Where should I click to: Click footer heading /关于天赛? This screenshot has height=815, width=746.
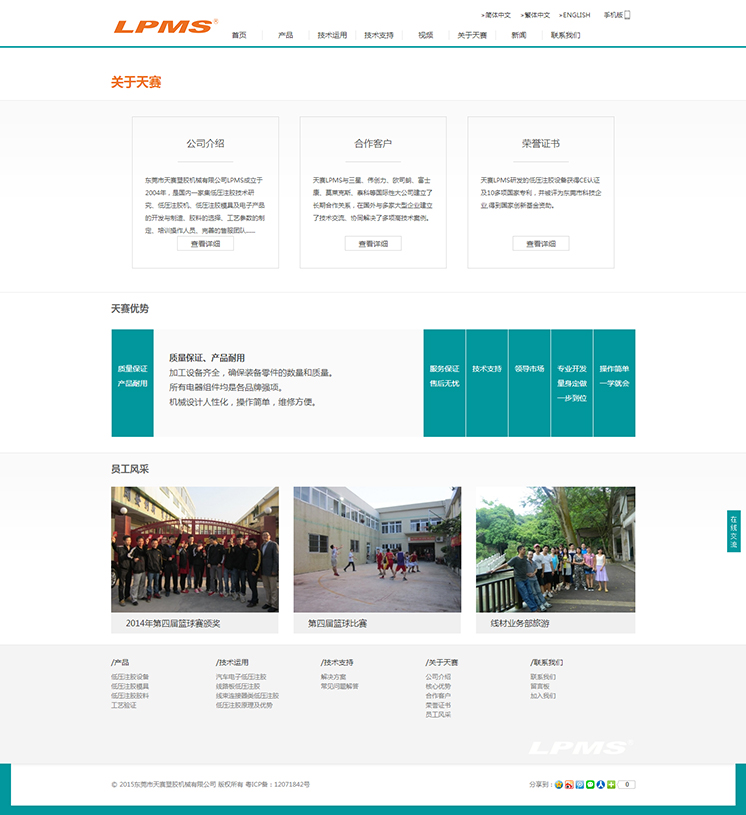(x=442, y=662)
